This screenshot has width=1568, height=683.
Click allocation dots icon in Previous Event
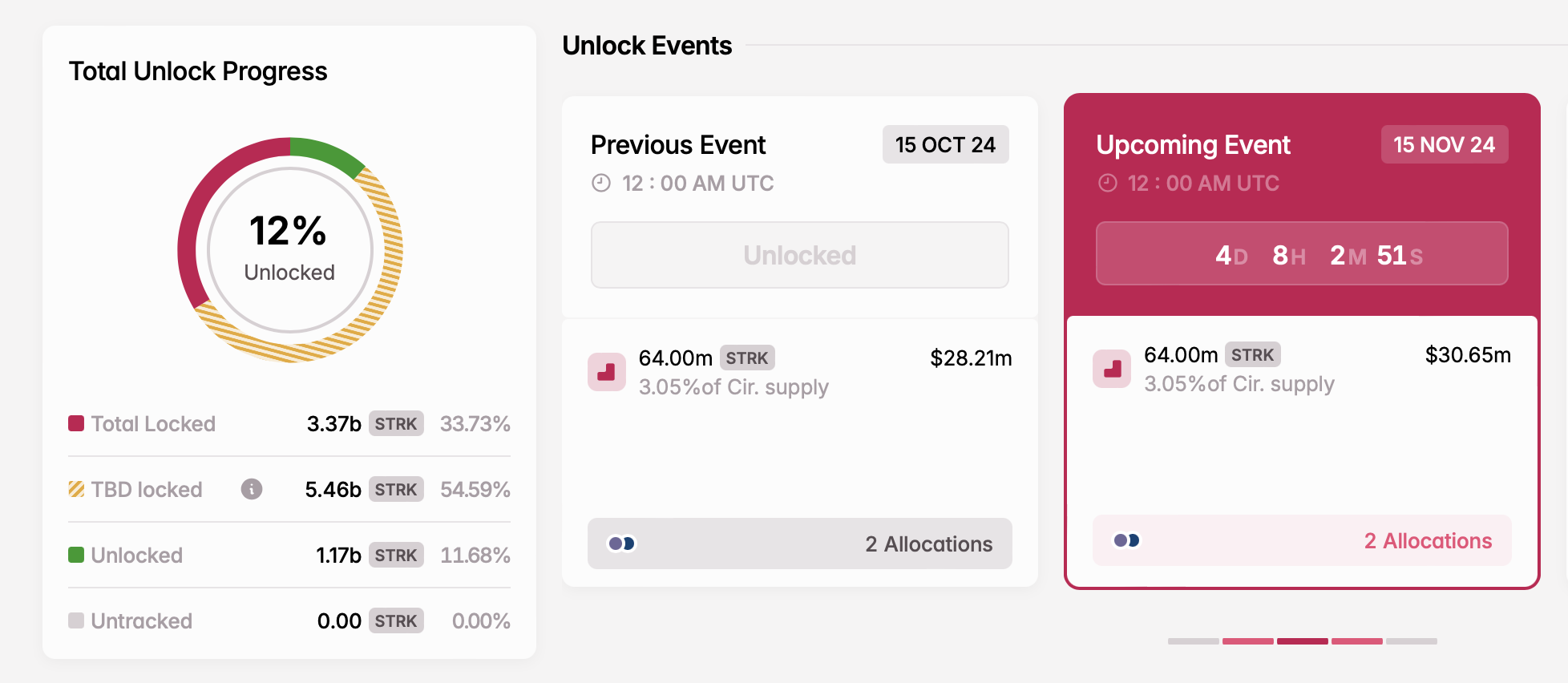621,544
